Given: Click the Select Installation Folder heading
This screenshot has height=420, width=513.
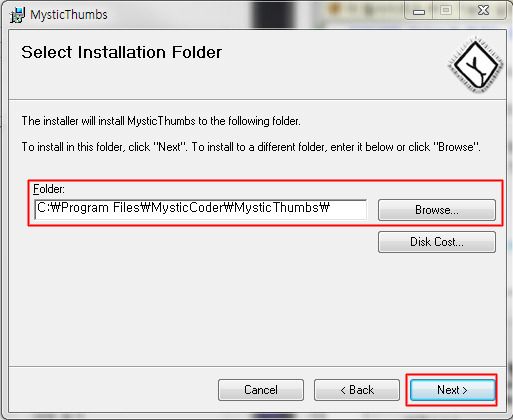Looking at the screenshot, I should pos(121,52).
